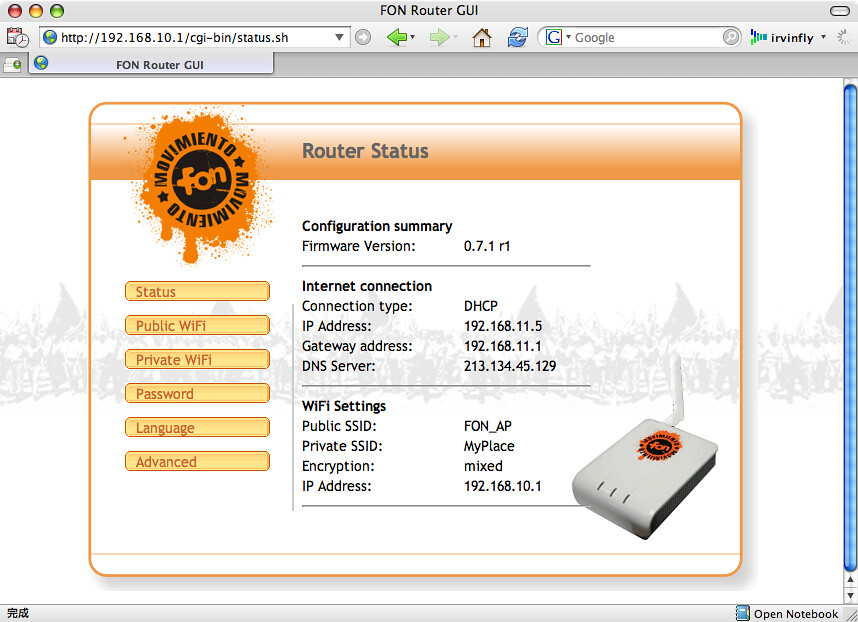Click the search magnifier icon
The image size is (858, 622).
(x=732, y=38)
